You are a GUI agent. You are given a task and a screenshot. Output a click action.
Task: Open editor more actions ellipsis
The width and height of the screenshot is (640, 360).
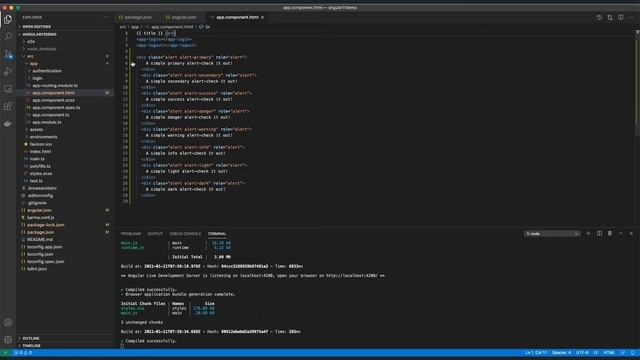click(x=631, y=18)
